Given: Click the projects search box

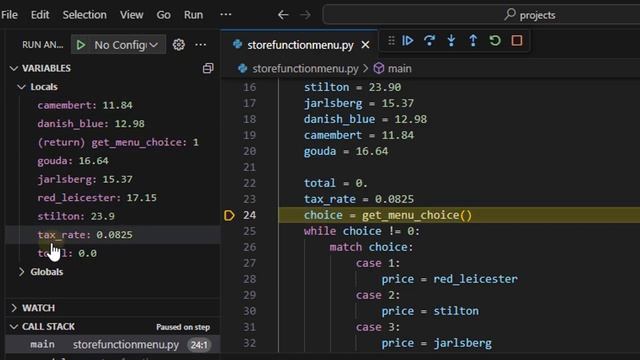Looking at the screenshot, I should (482, 15).
